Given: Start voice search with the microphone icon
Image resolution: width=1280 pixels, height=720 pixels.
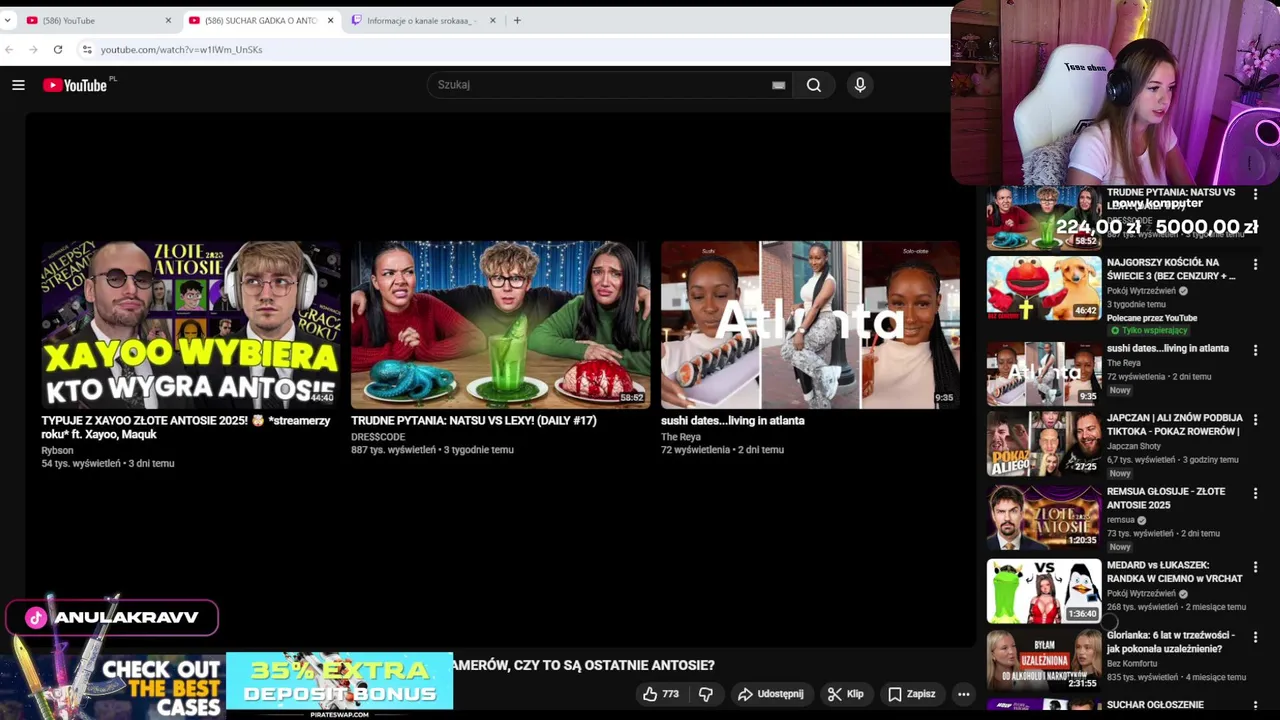Looking at the screenshot, I should coord(860,85).
